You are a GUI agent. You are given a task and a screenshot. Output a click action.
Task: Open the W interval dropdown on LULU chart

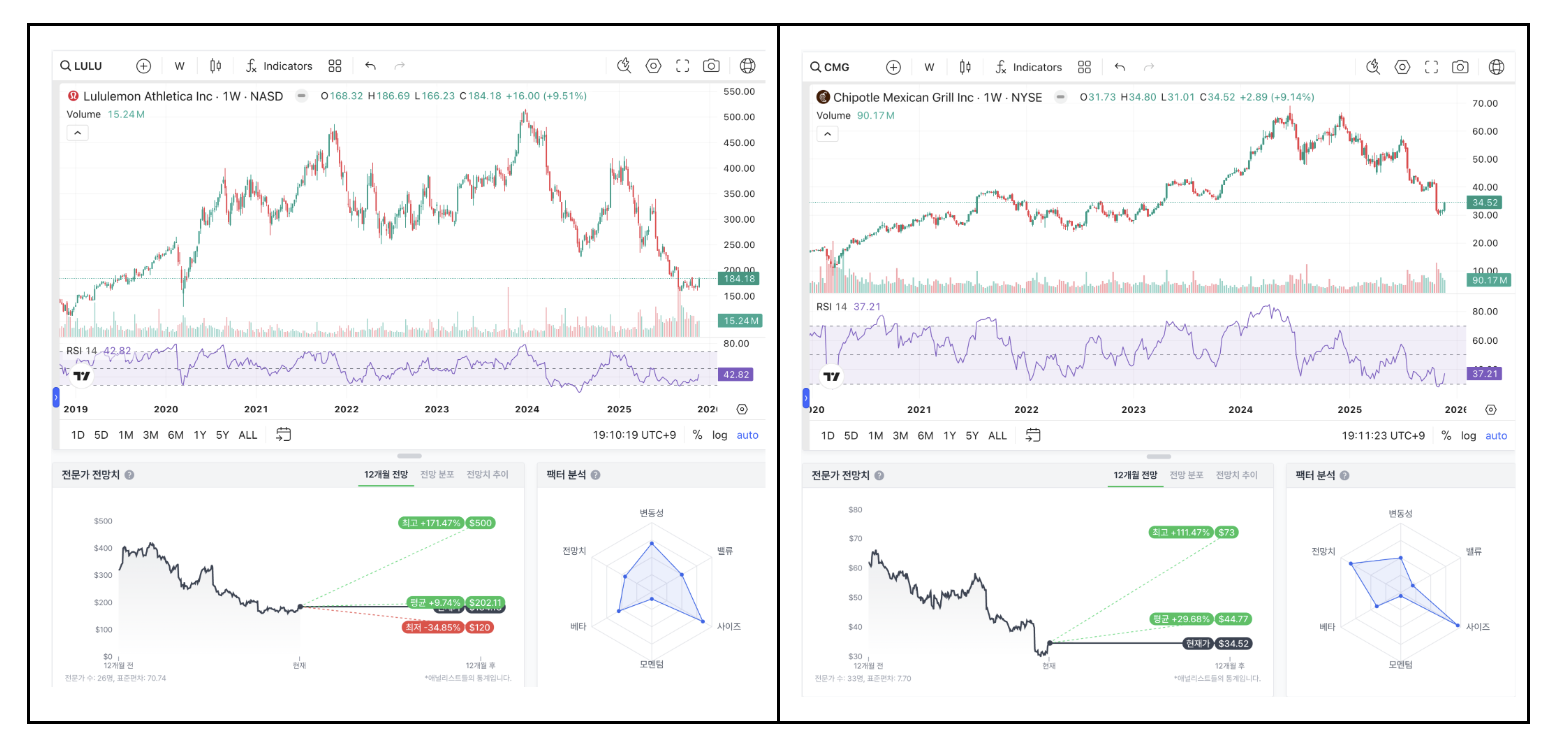tap(180, 66)
